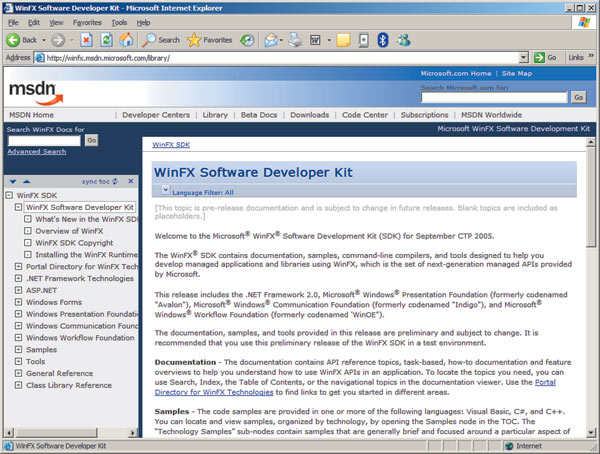Expand the Windows Presentation Foundation node
The width and height of the screenshot is (600, 454).
coord(18,314)
